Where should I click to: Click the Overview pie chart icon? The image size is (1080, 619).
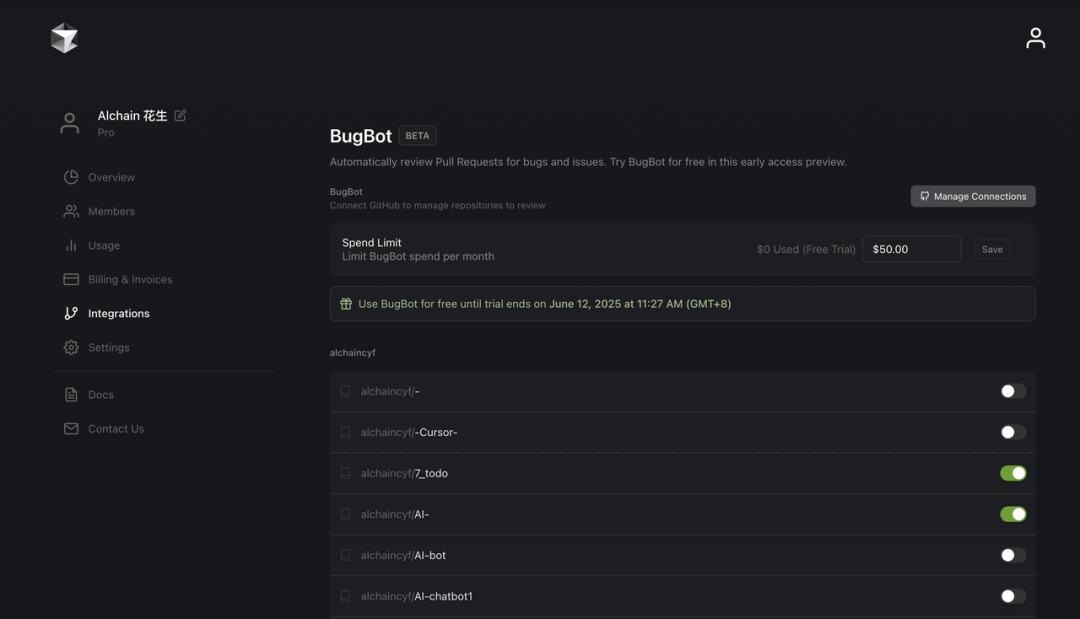pyautogui.click(x=71, y=177)
